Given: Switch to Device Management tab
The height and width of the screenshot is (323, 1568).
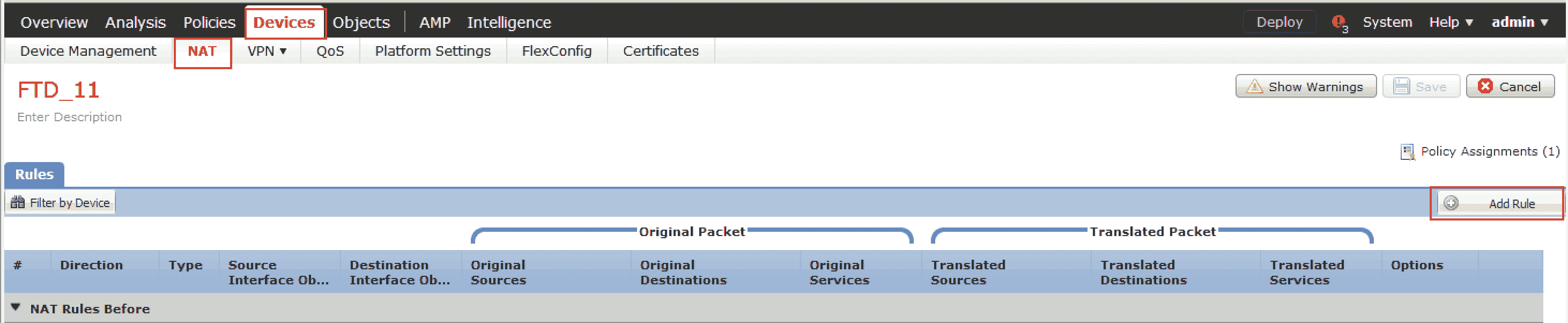Looking at the screenshot, I should (88, 51).
